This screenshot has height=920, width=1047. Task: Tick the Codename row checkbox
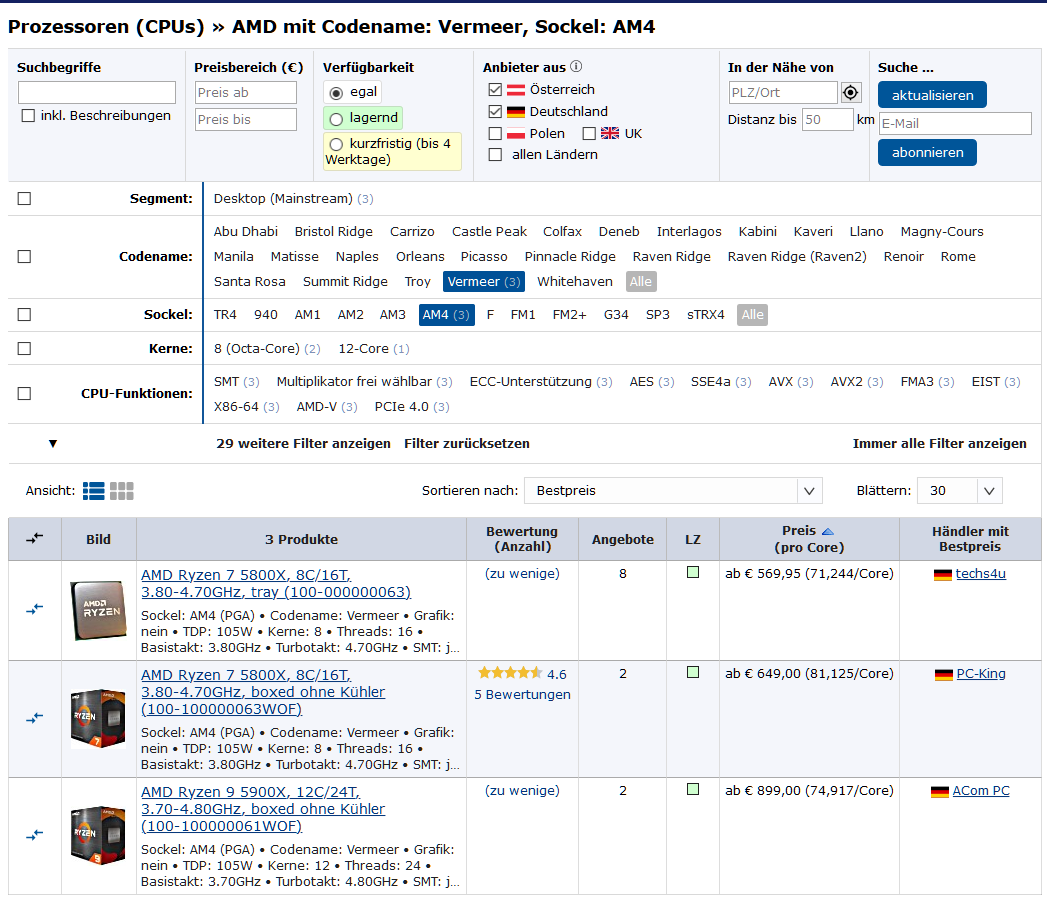coord(24,256)
